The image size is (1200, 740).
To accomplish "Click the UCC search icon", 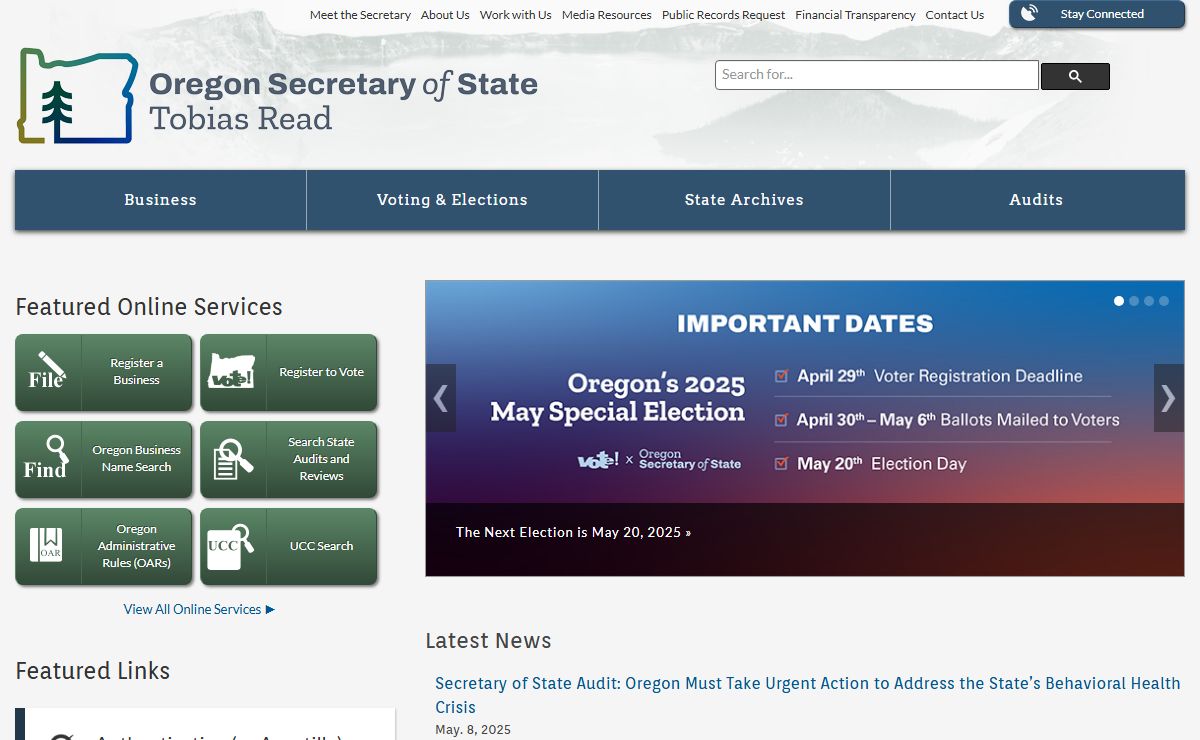I will click(231, 546).
